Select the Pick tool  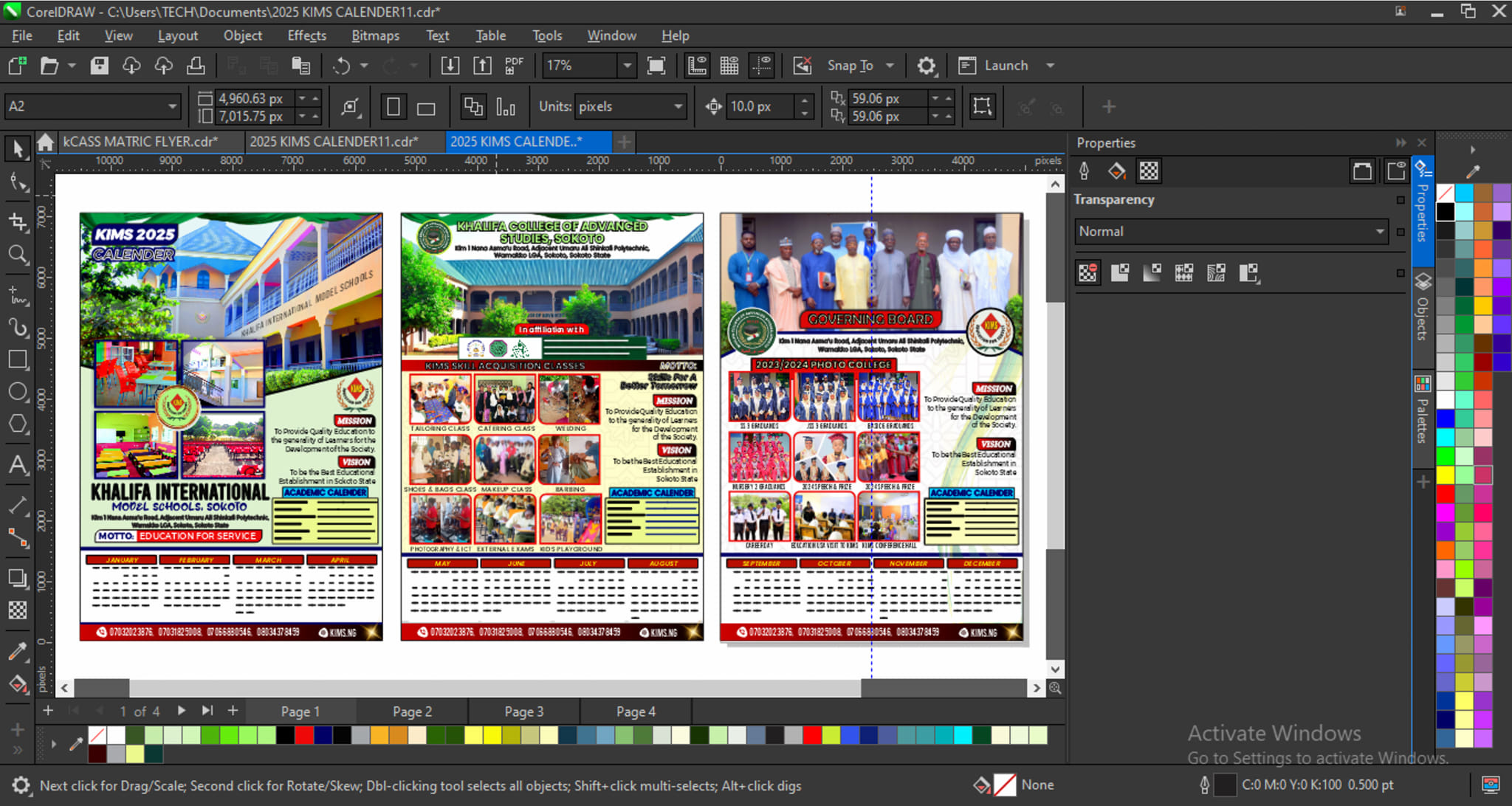tap(18, 148)
